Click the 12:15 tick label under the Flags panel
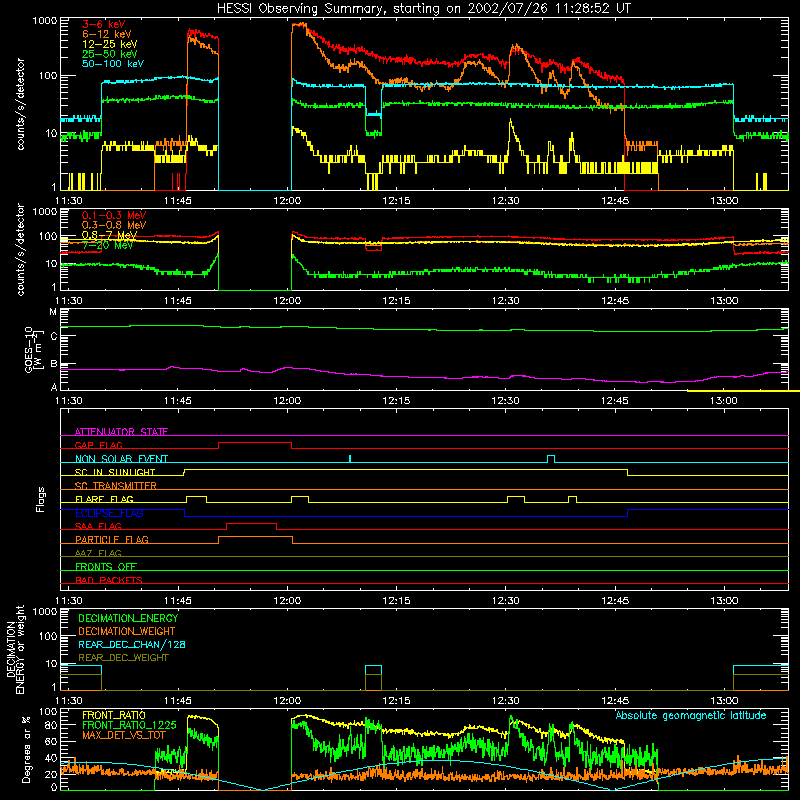Viewport: 800px width, 800px height. pyautogui.click(x=396, y=601)
